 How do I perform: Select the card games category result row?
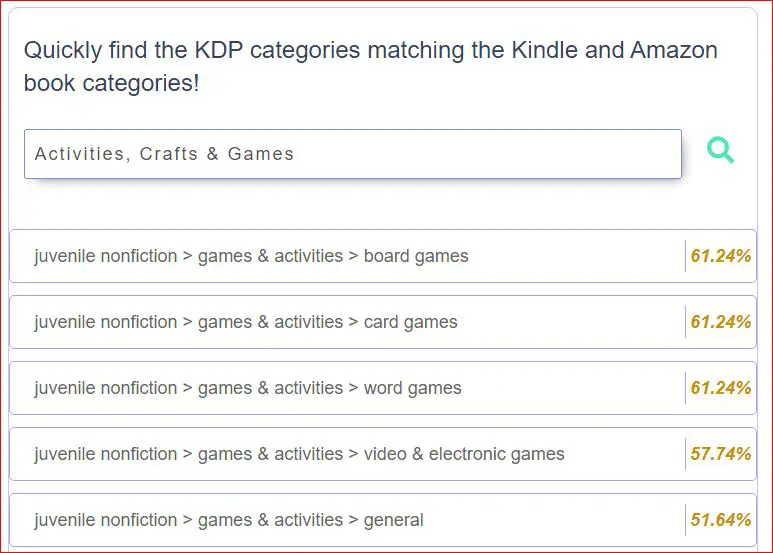(383, 322)
